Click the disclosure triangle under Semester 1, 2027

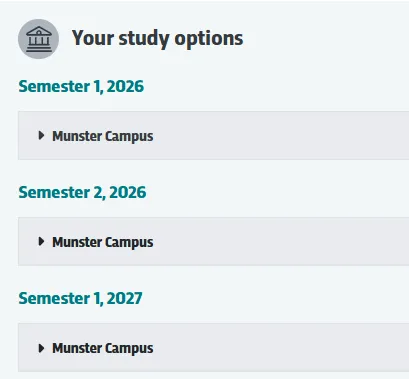tap(41, 348)
